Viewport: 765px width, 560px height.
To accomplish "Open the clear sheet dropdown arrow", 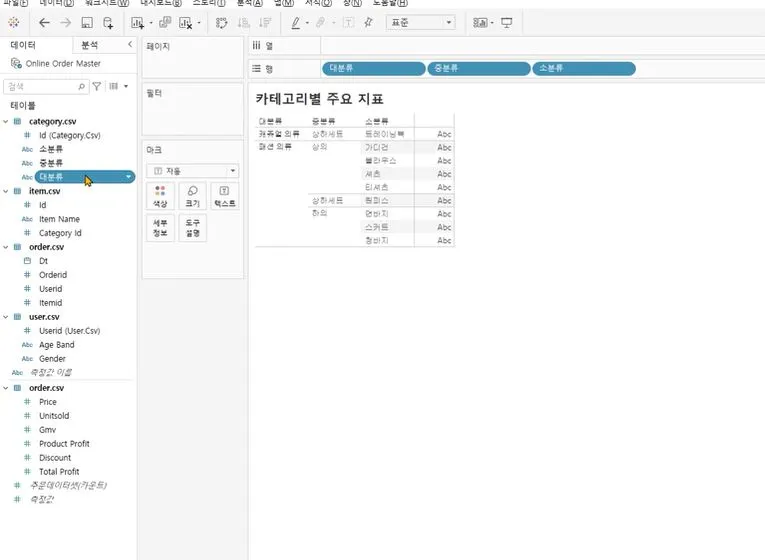I will click(199, 23).
